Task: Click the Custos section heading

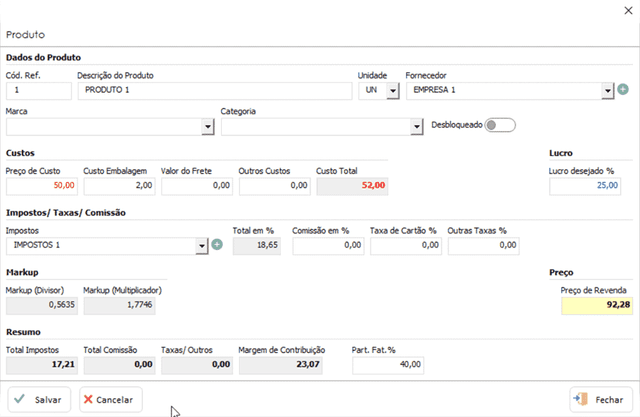Action: (20, 153)
